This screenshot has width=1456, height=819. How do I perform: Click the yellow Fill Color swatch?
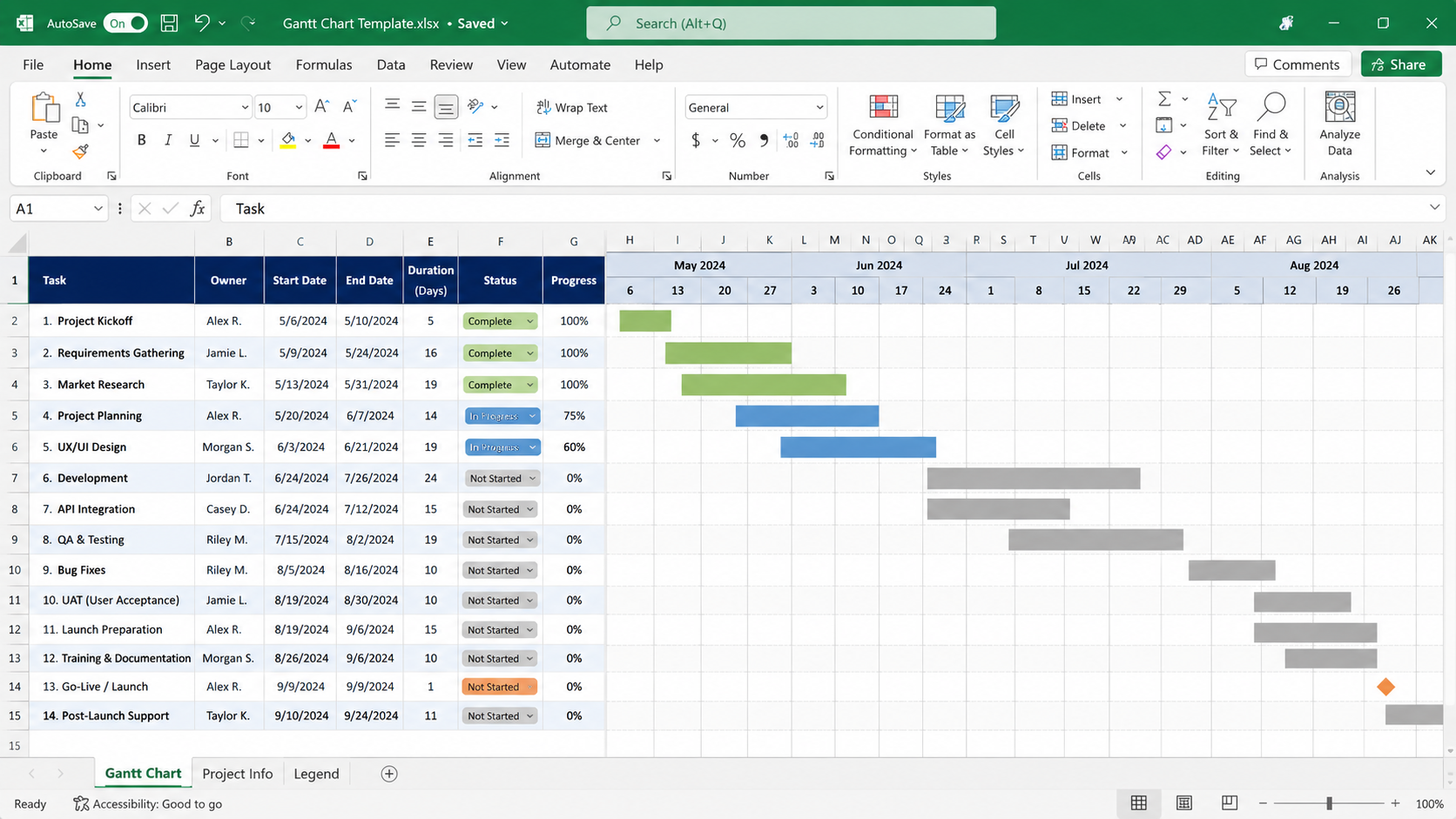[x=287, y=140]
